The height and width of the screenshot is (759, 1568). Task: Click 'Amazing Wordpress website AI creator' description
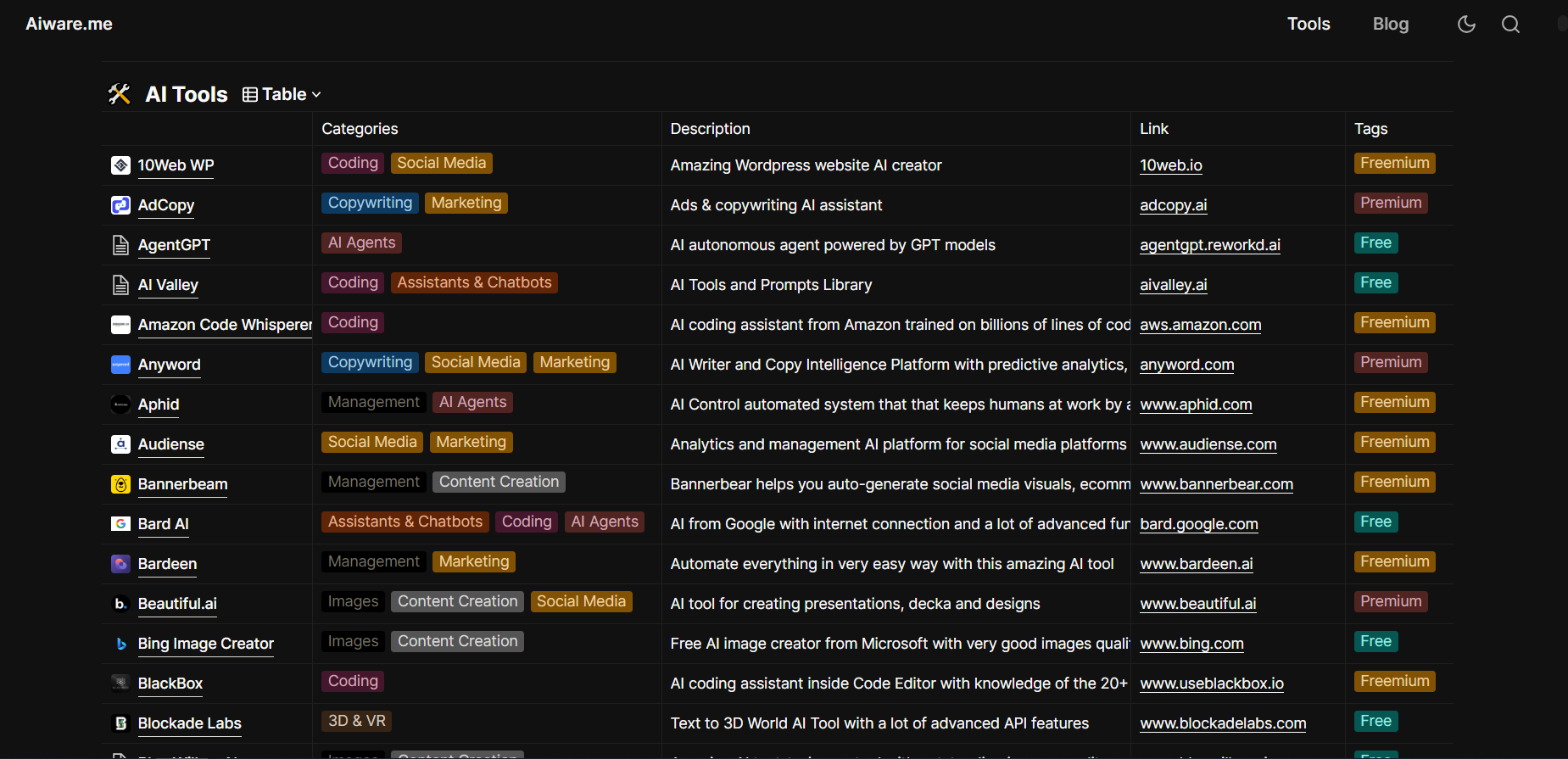coord(806,165)
